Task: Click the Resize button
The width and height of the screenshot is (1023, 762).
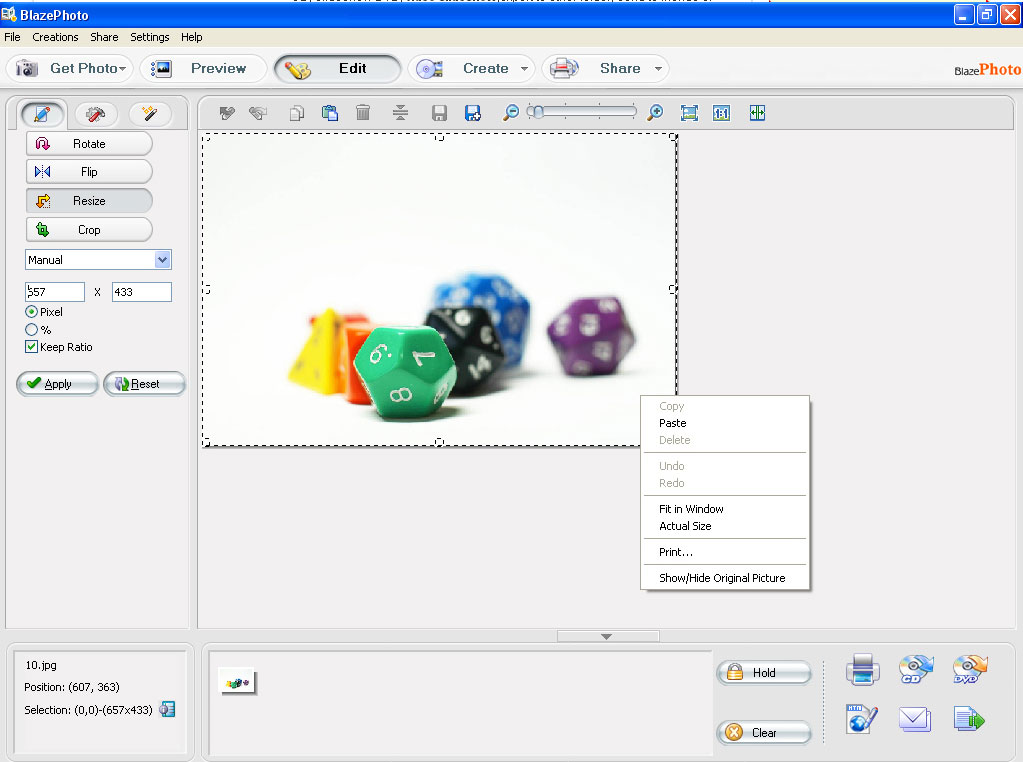Action: (x=89, y=201)
